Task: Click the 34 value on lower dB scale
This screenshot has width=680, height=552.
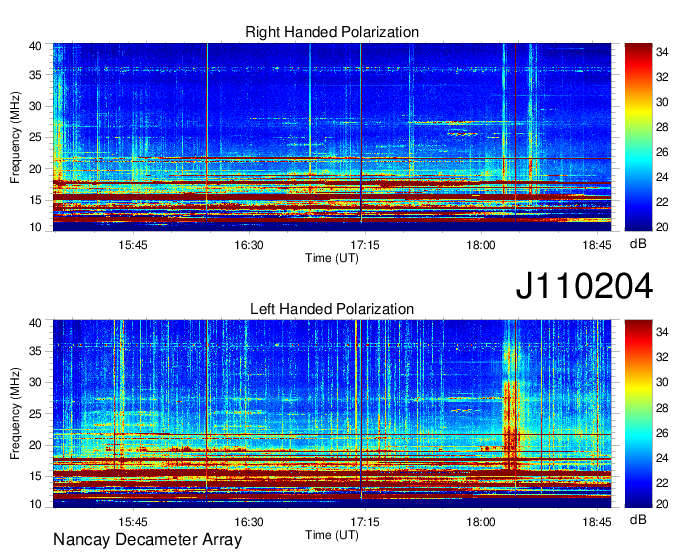Action: click(662, 333)
